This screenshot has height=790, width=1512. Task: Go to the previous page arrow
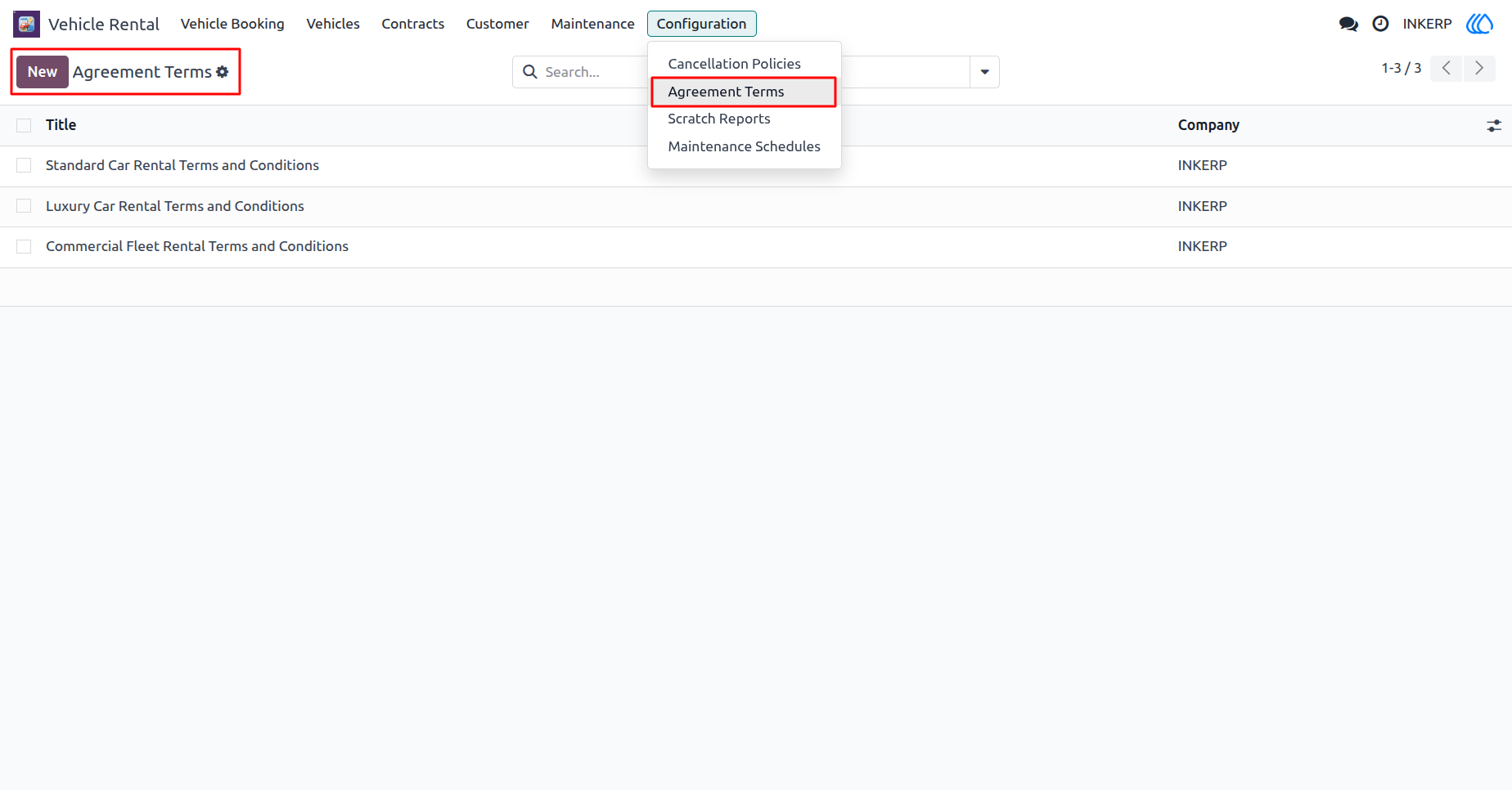point(1447,68)
